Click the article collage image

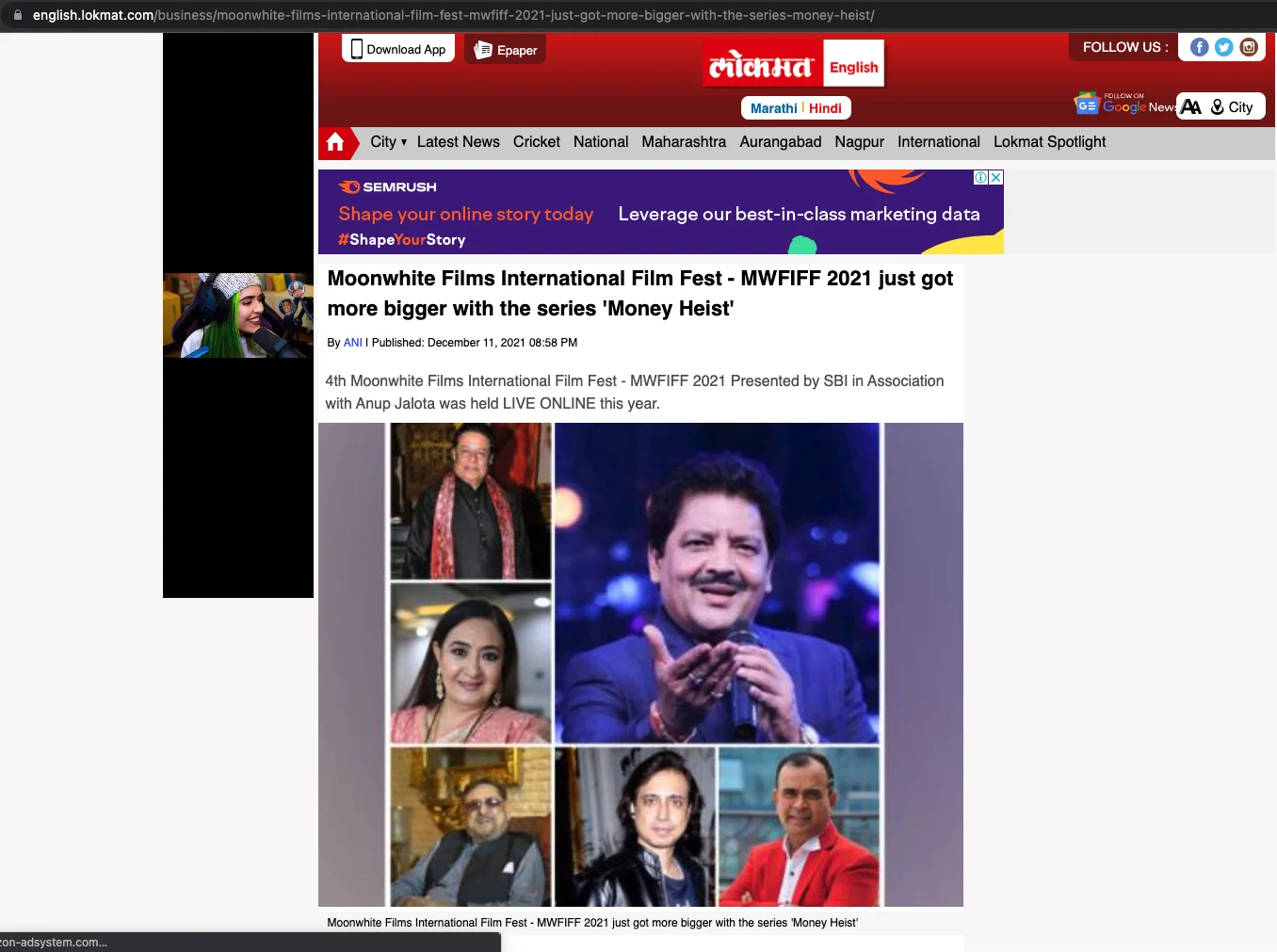(x=640, y=665)
